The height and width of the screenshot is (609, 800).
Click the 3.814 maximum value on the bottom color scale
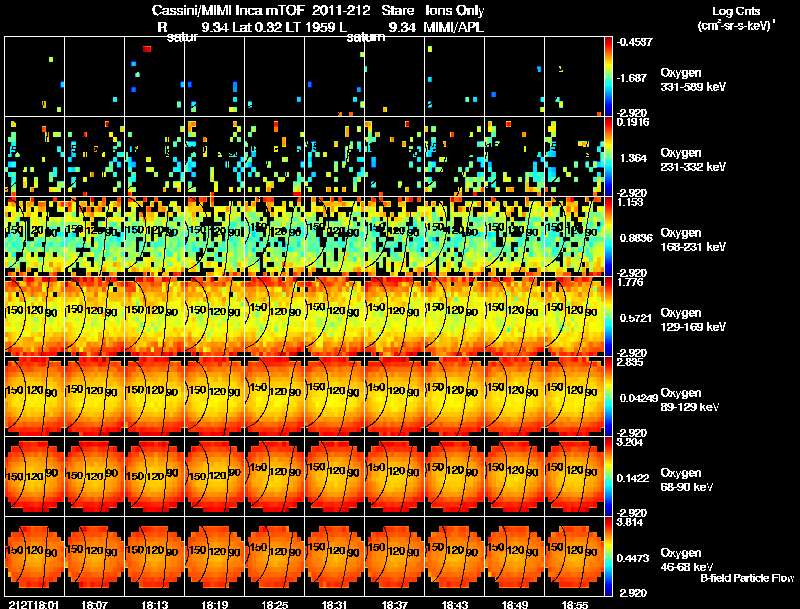(629, 522)
